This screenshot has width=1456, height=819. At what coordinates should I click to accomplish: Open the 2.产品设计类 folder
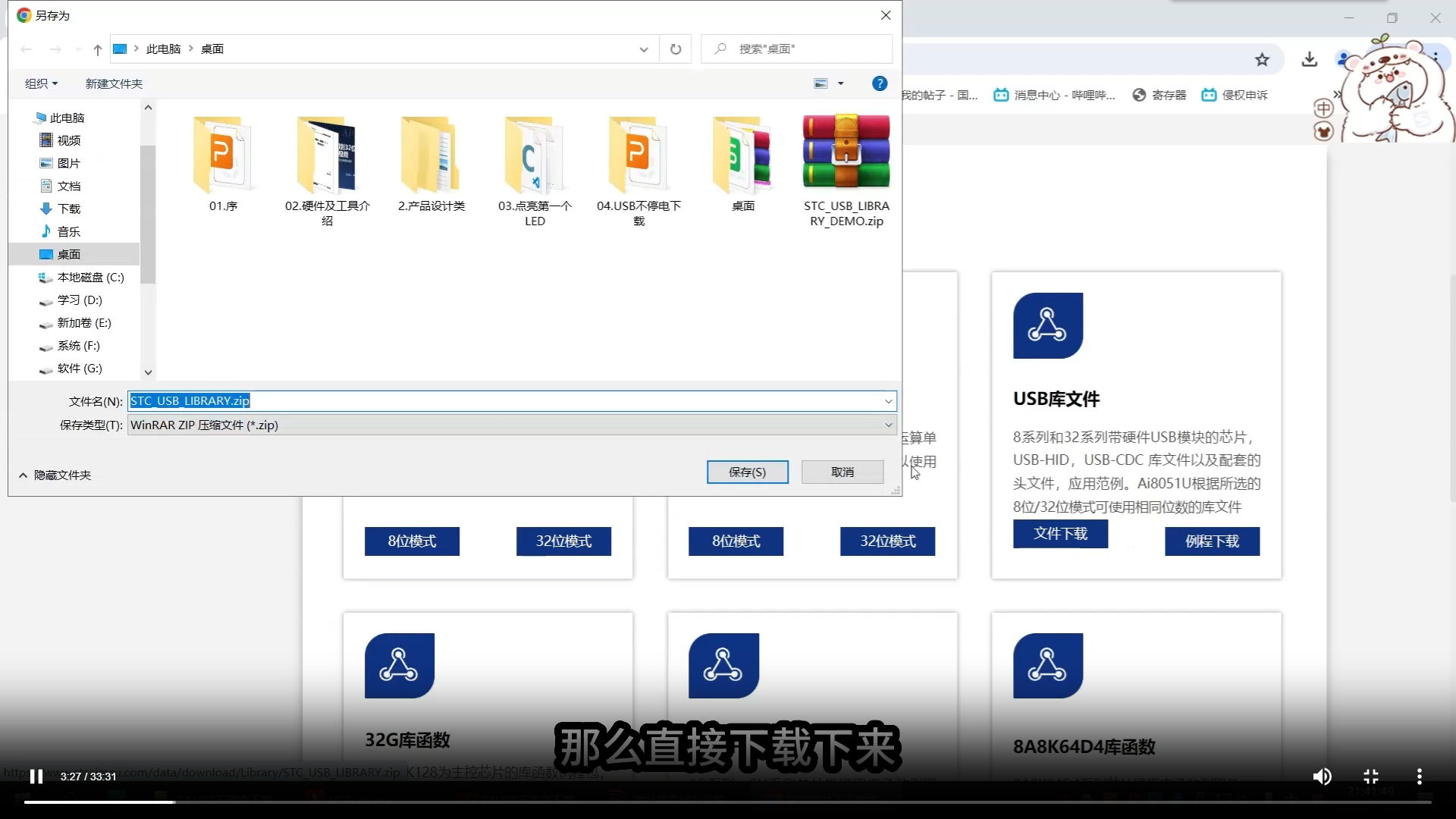click(431, 163)
